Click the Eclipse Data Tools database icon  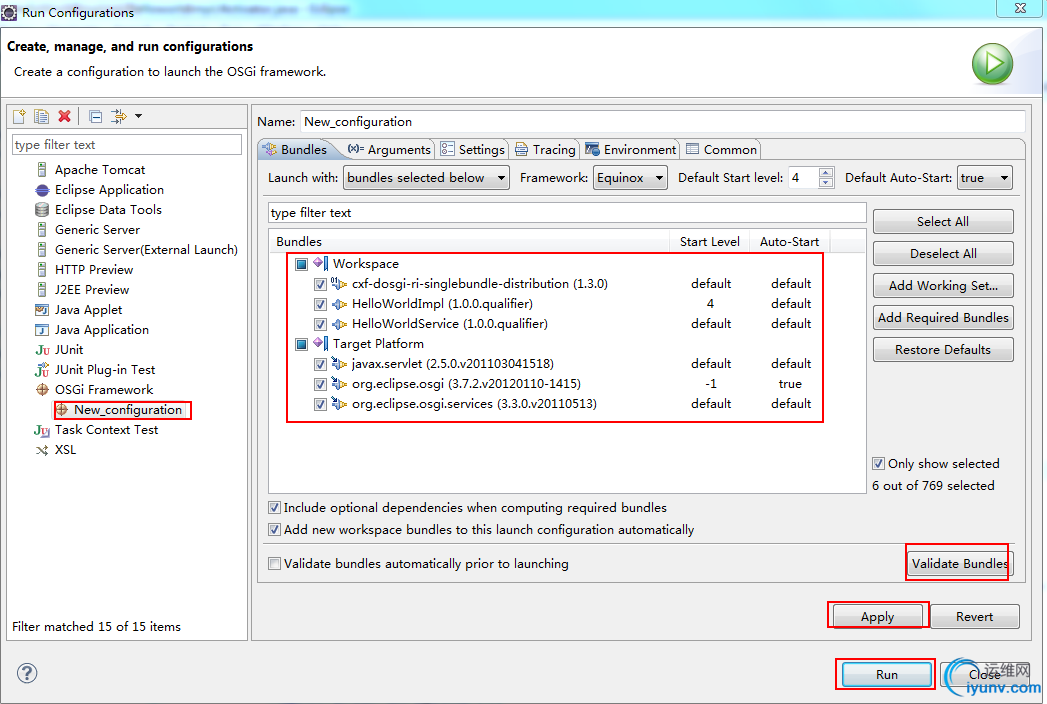[x=42, y=210]
